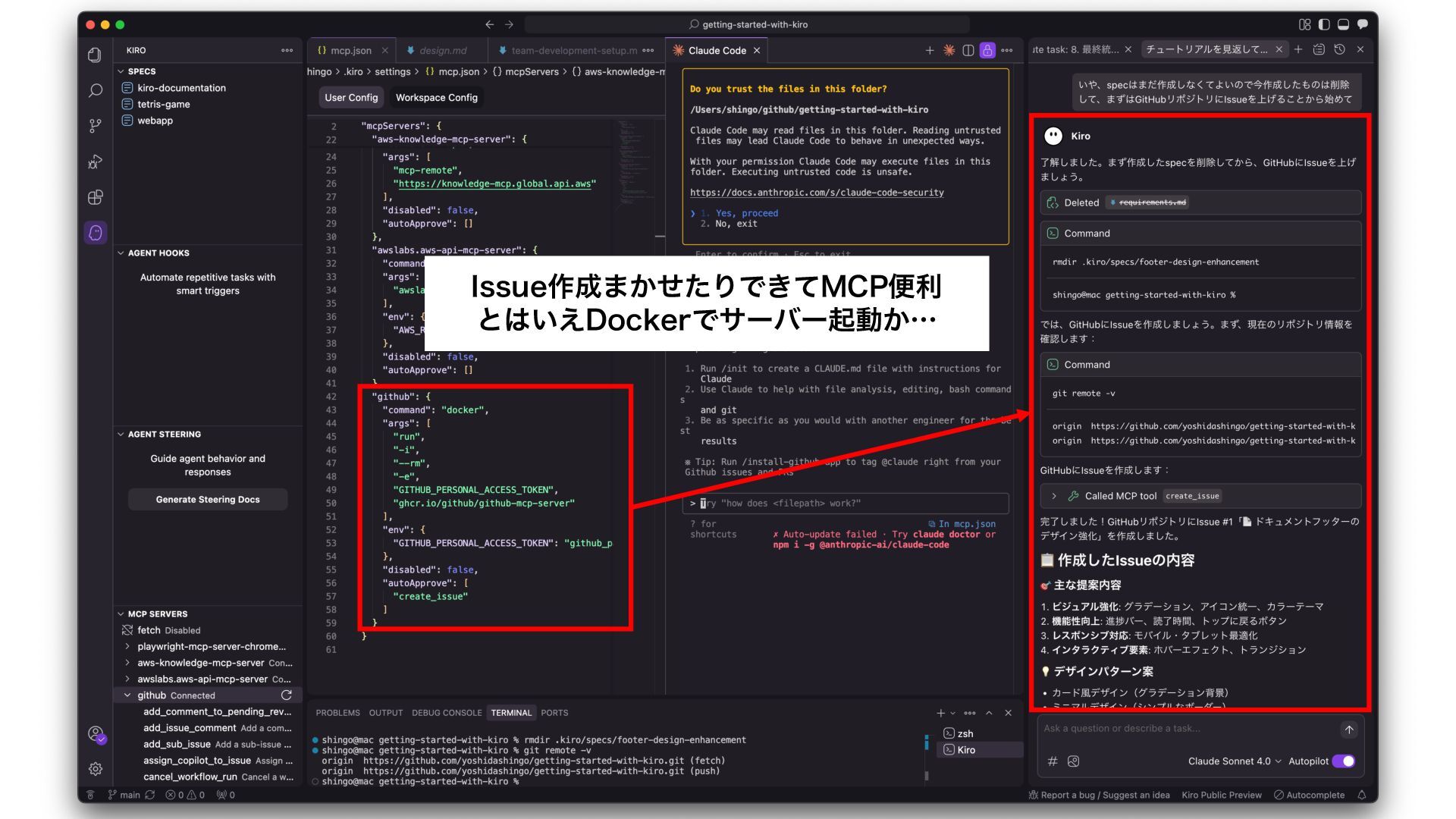Open notifications bell in status bar
Screen dimensions: 1456x819
(x=1362, y=795)
